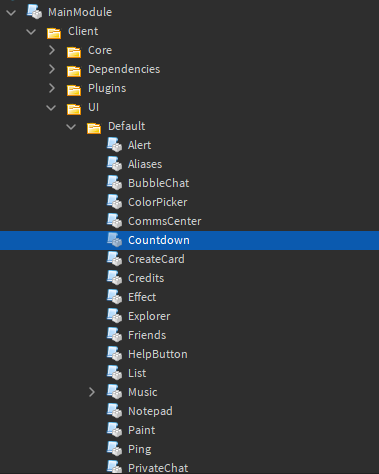The width and height of the screenshot is (379, 474).
Task: Click the Explorer module script icon
Action: 114,316
